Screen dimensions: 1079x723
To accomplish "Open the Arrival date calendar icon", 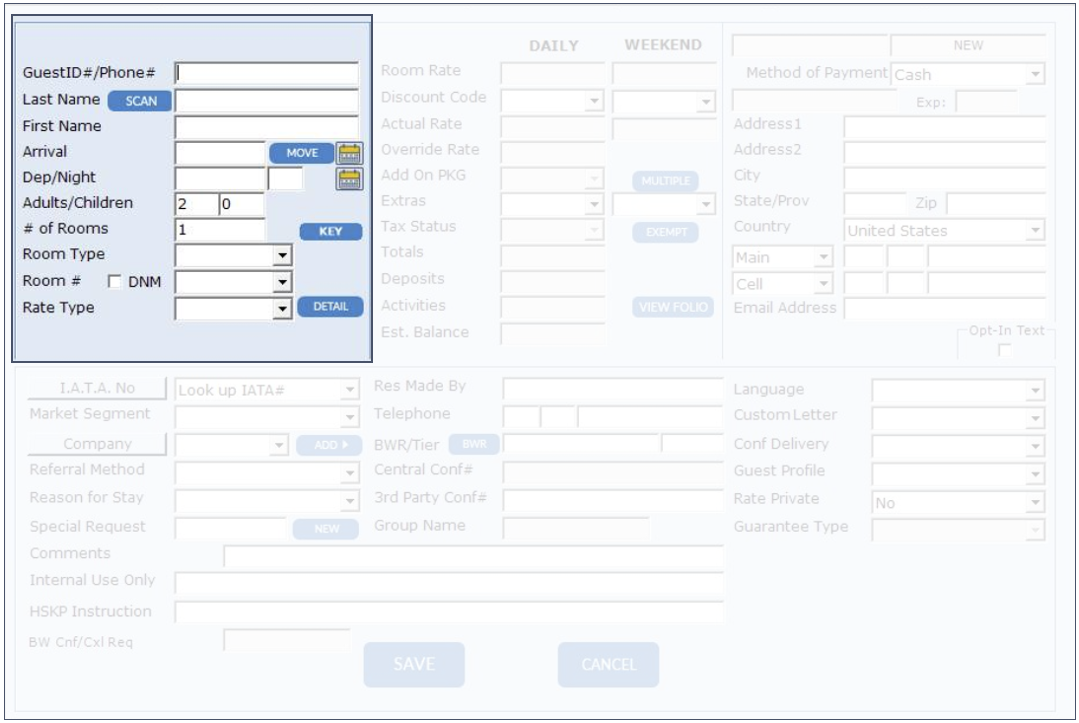I will (x=348, y=153).
